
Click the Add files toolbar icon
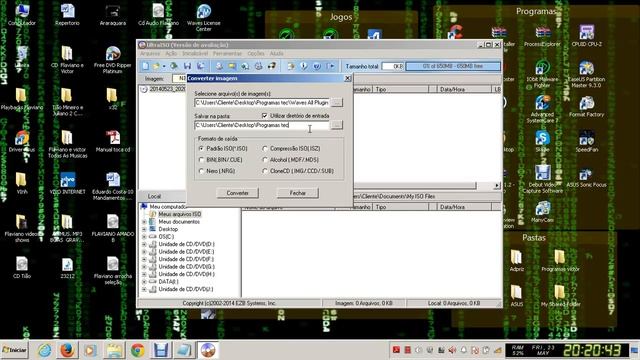click(291, 66)
